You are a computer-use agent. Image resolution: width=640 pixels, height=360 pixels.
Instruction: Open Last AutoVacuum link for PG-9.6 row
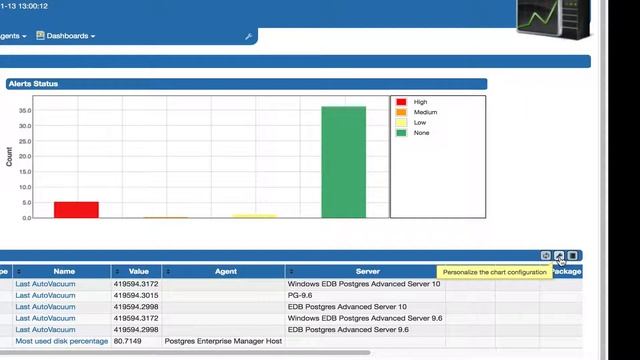[45, 295]
